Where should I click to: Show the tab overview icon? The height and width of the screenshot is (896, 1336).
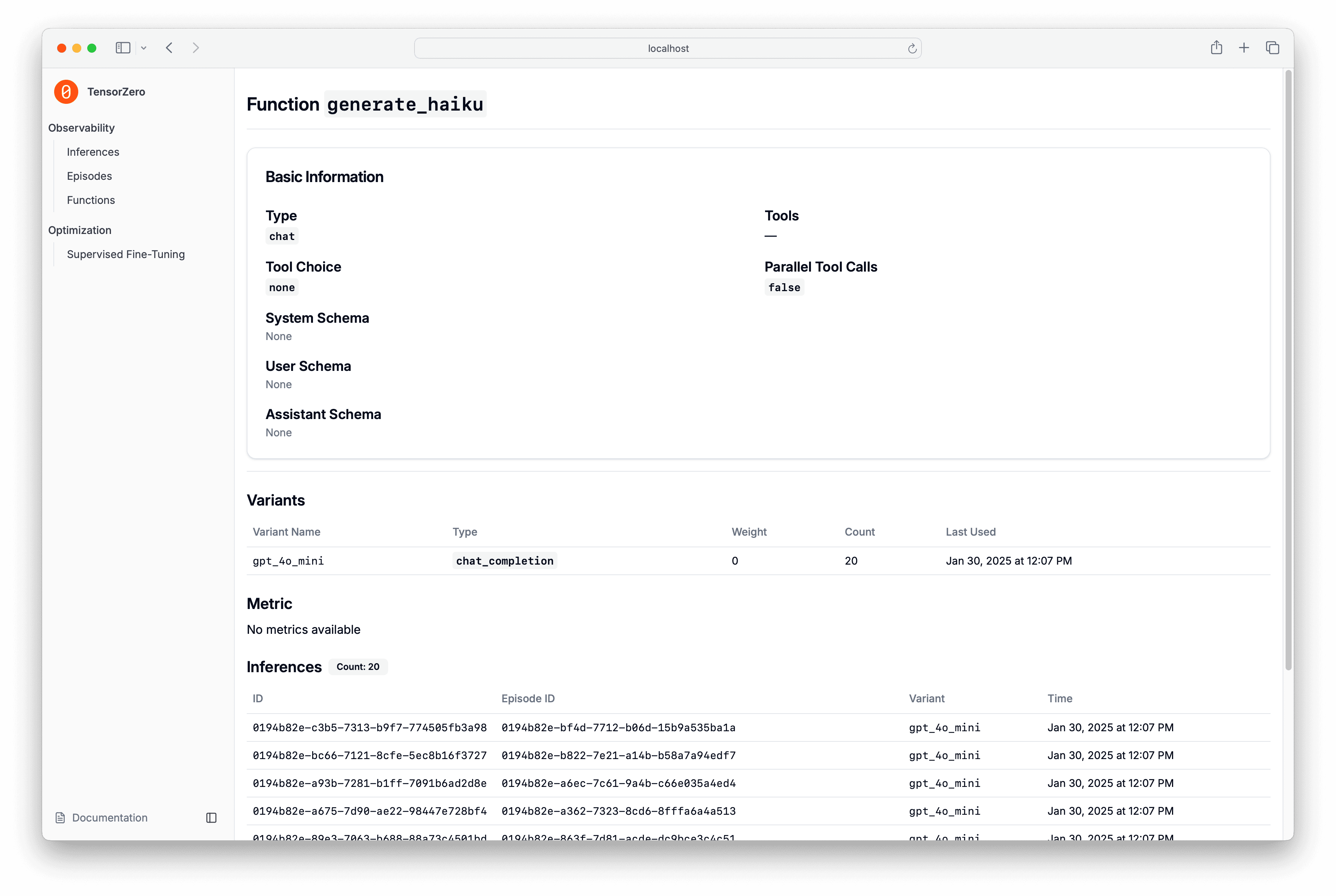click(x=1272, y=48)
